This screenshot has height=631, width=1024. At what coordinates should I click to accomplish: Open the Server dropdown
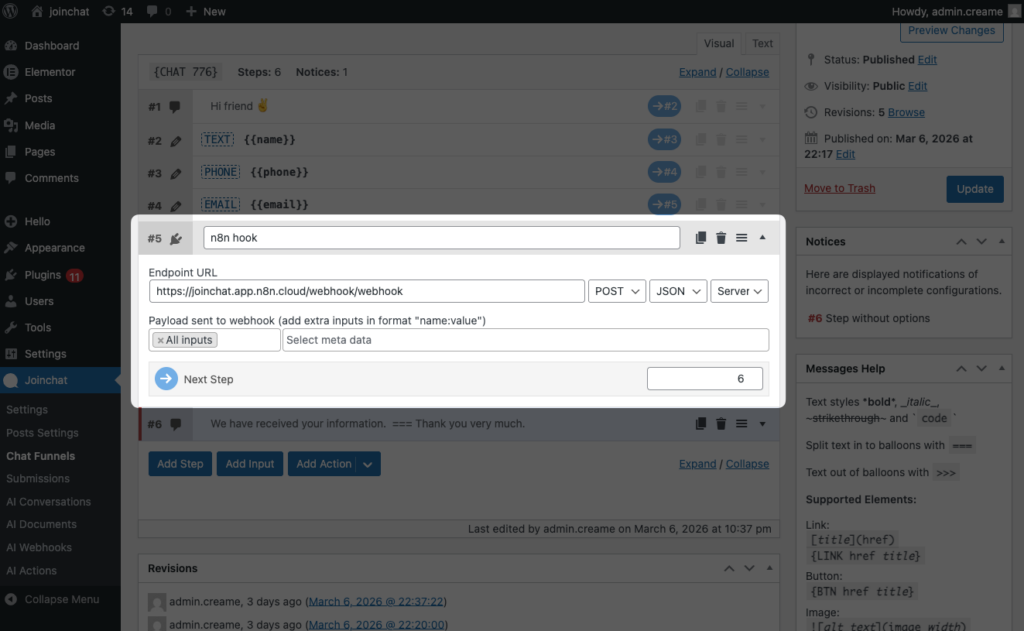click(x=739, y=291)
